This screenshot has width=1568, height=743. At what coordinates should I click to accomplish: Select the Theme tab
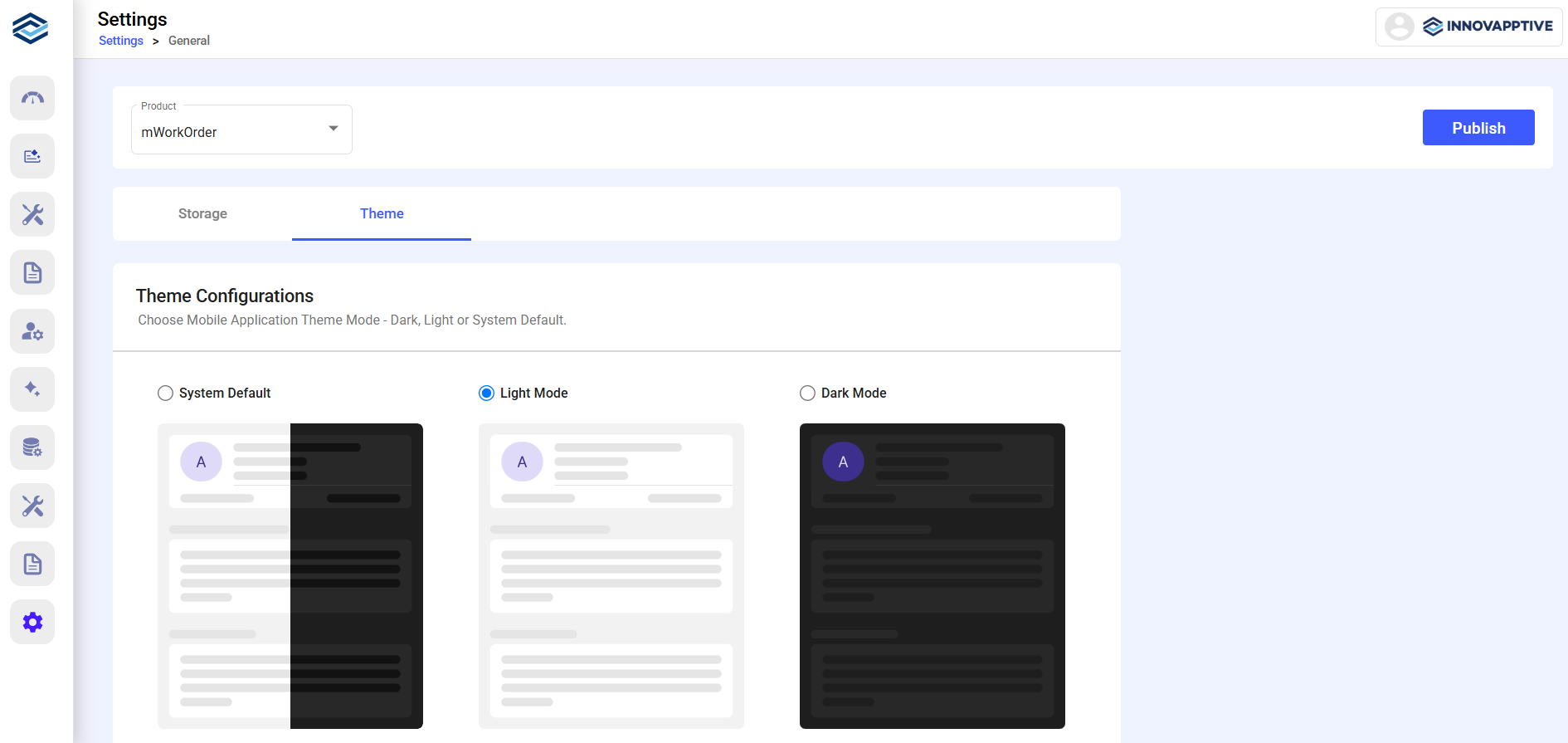(382, 214)
